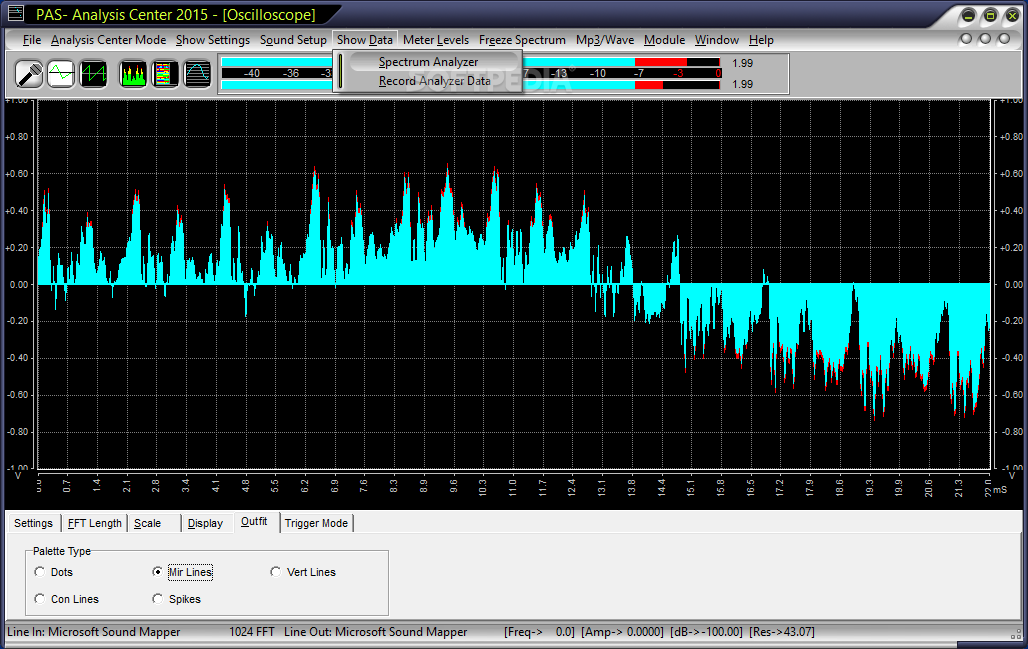Click the '[Amp-> 0.0000]' status readout
The image size is (1028, 649).
(622, 632)
